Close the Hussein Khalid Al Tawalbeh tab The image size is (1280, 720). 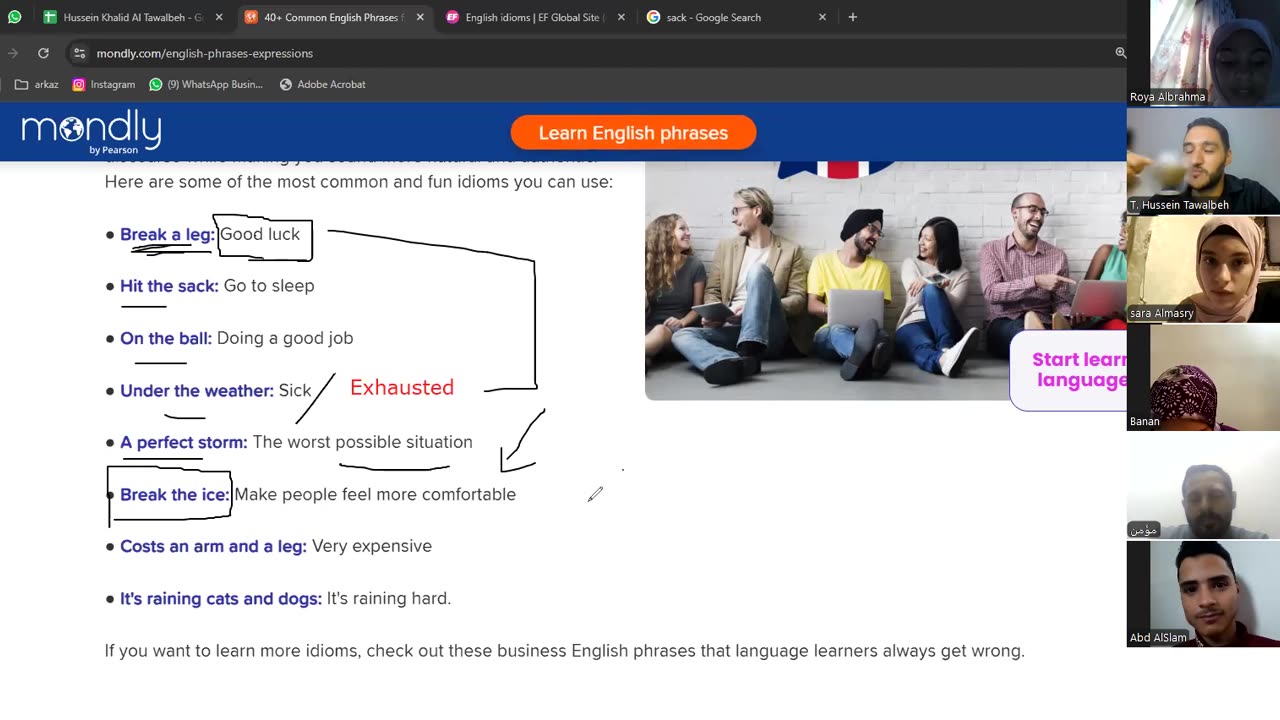coord(219,17)
